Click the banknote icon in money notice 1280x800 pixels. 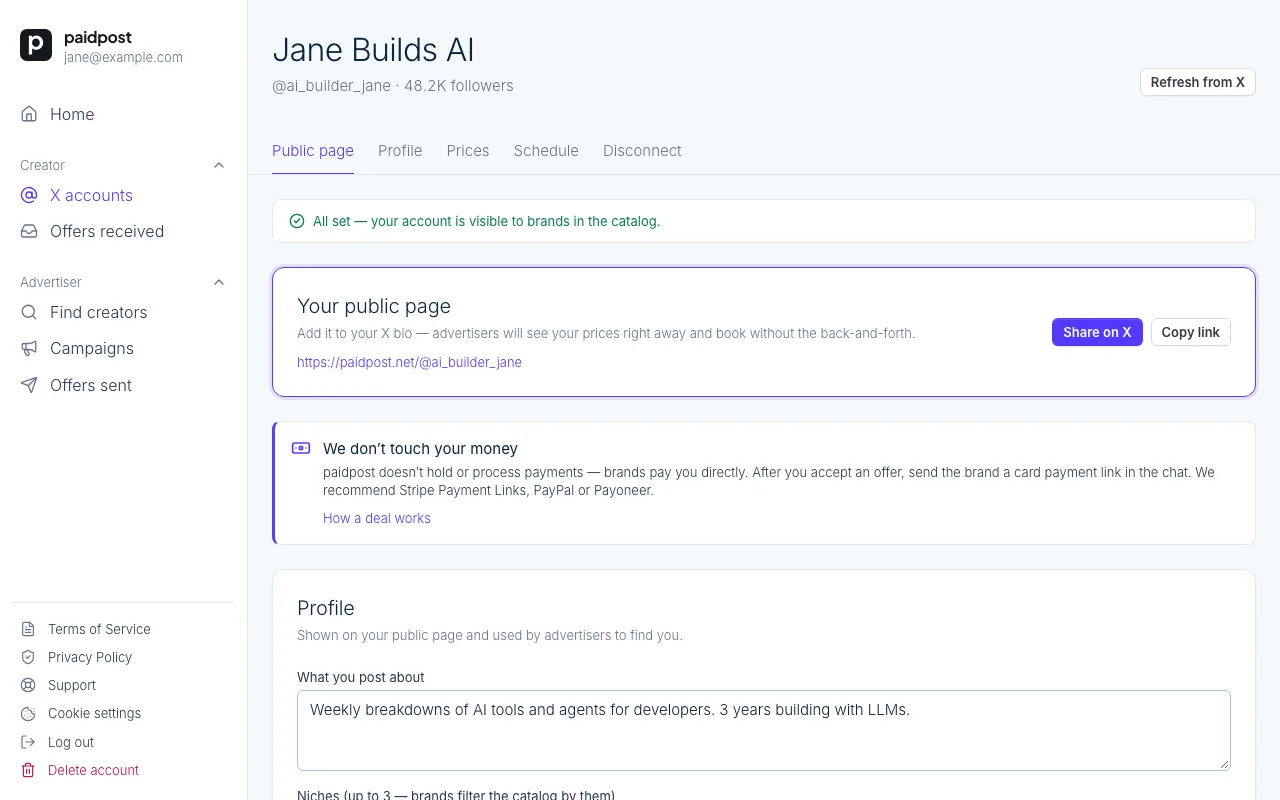pos(301,448)
